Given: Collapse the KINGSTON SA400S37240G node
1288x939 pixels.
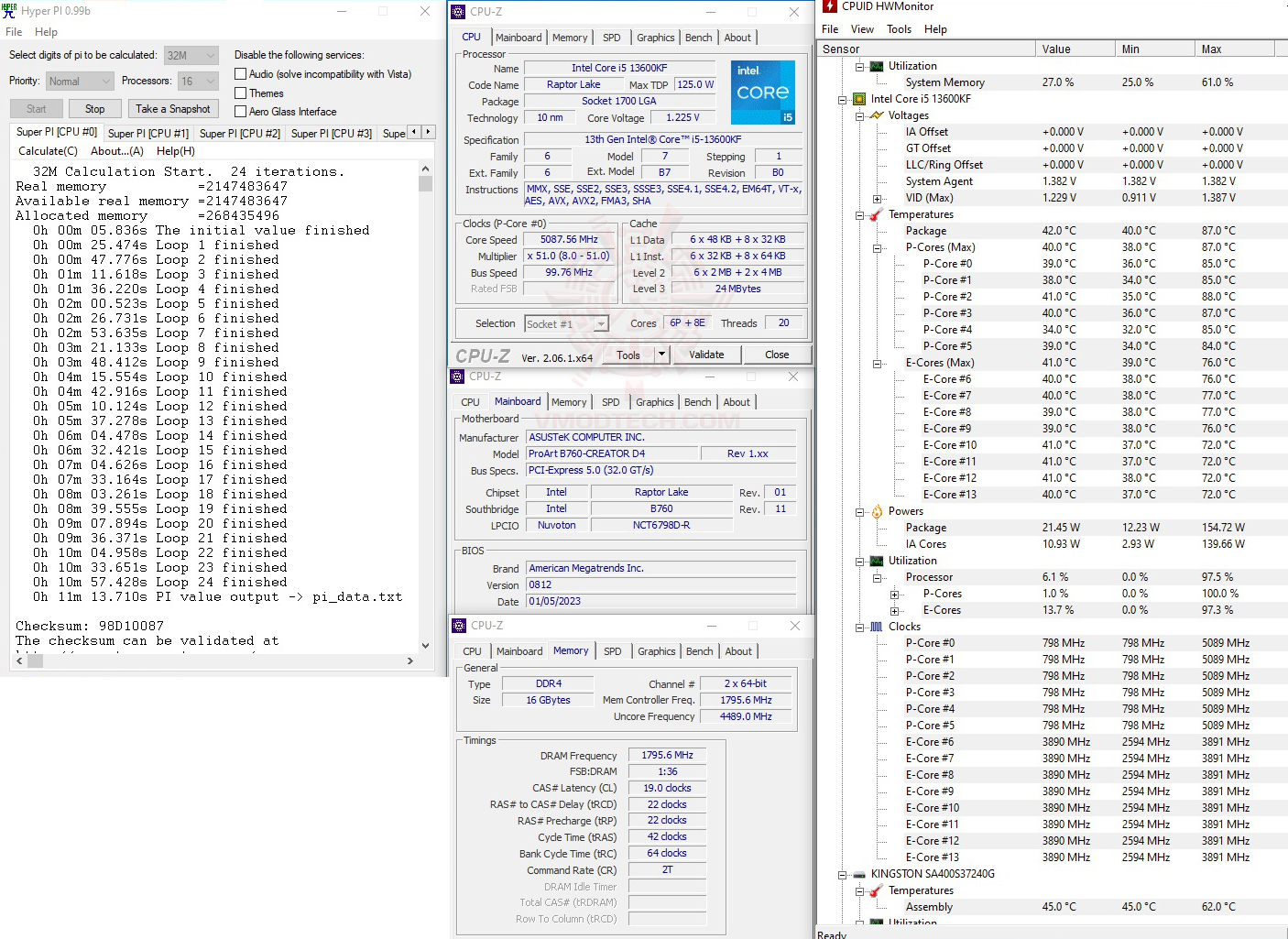Looking at the screenshot, I should coord(843,874).
